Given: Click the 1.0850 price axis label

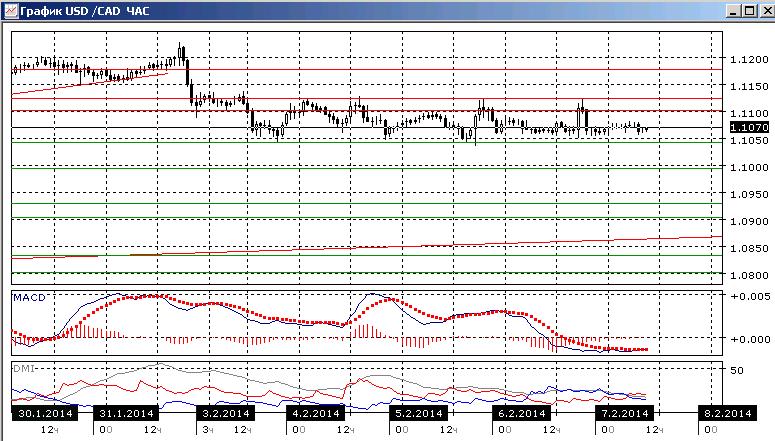Looking at the screenshot, I should click(749, 248).
